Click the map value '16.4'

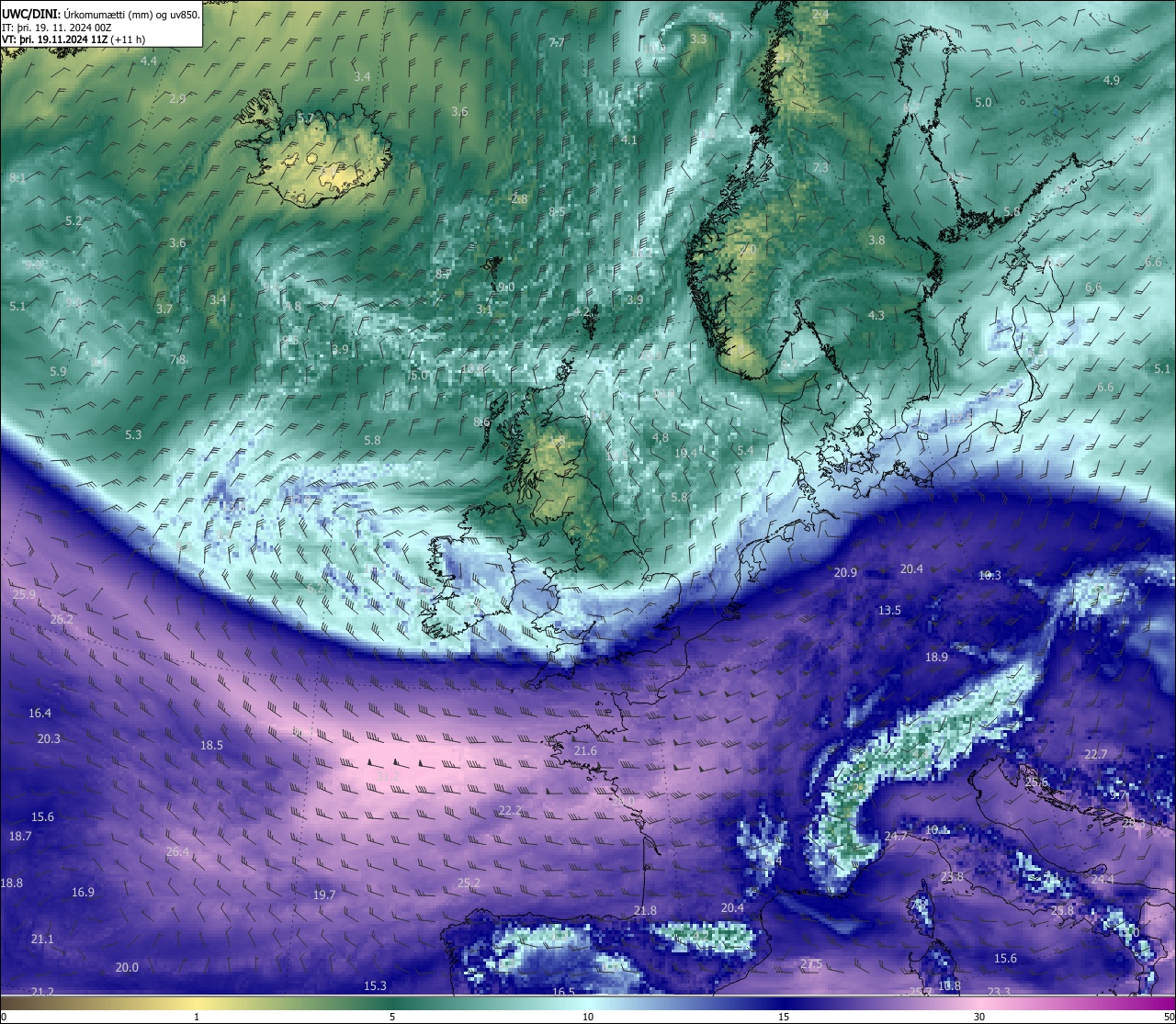(40, 713)
